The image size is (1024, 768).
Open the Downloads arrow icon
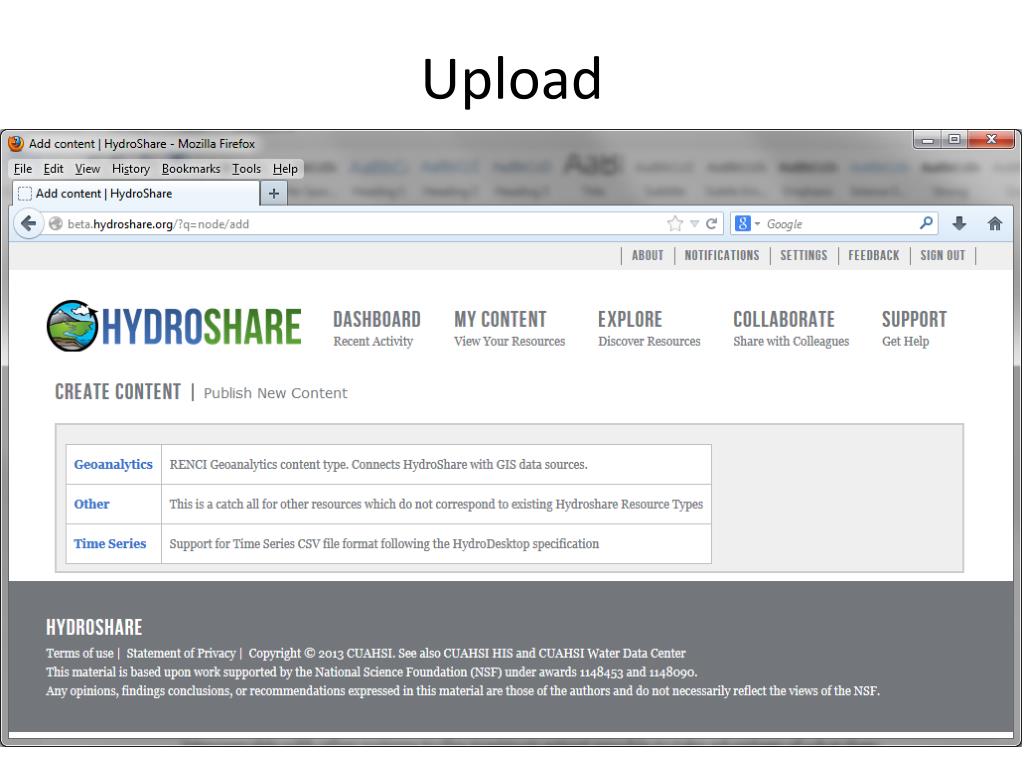point(959,224)
